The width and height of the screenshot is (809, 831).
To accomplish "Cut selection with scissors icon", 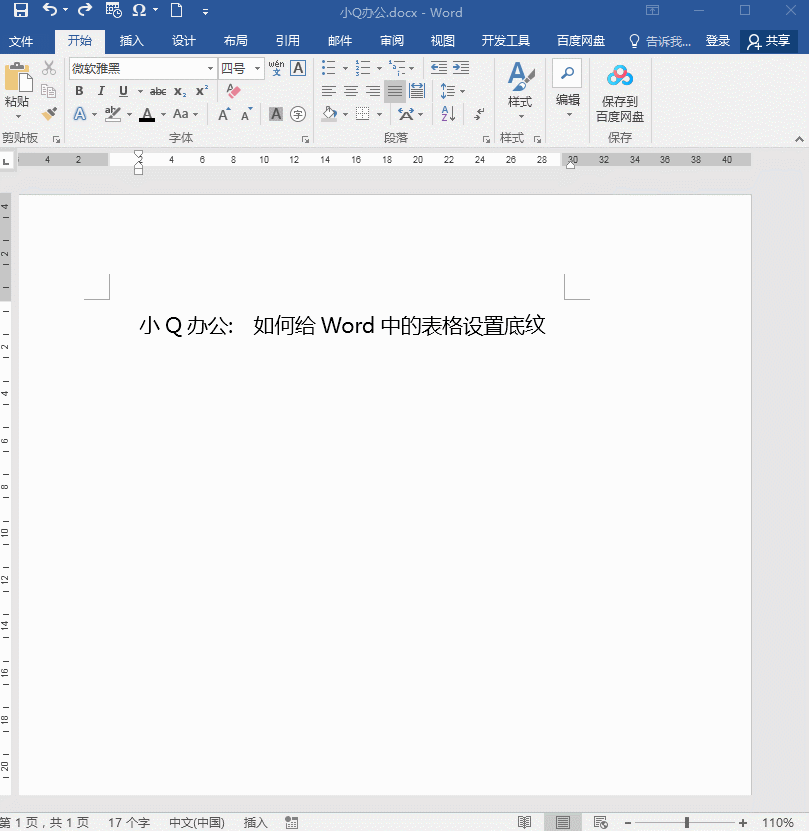I will 49,68.
